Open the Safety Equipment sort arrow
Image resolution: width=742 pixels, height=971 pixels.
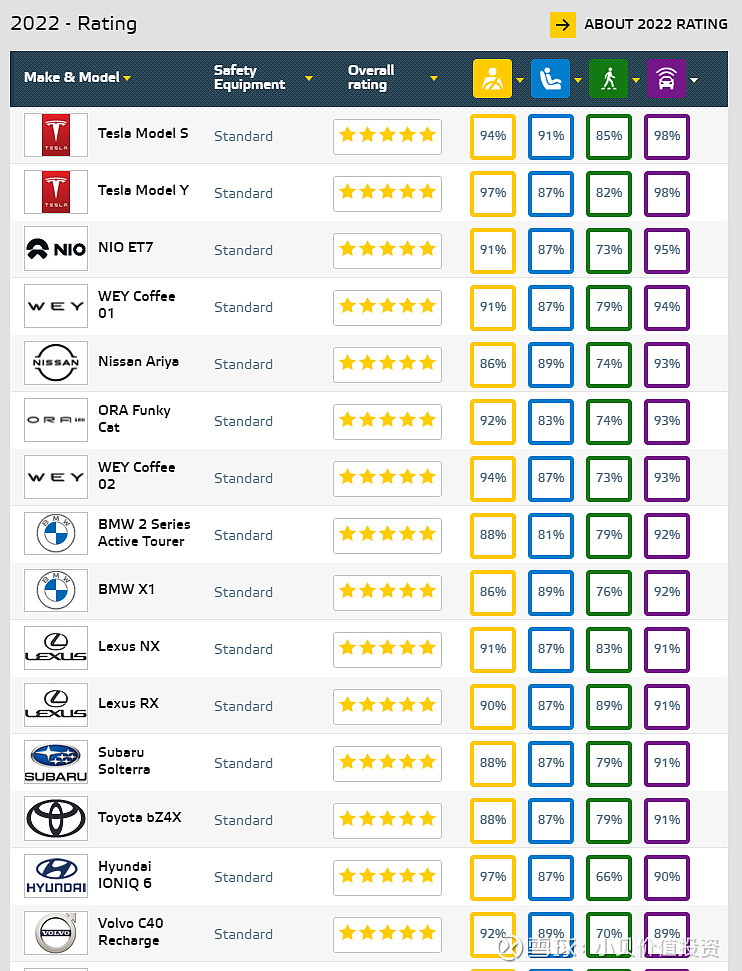point(309,78)
